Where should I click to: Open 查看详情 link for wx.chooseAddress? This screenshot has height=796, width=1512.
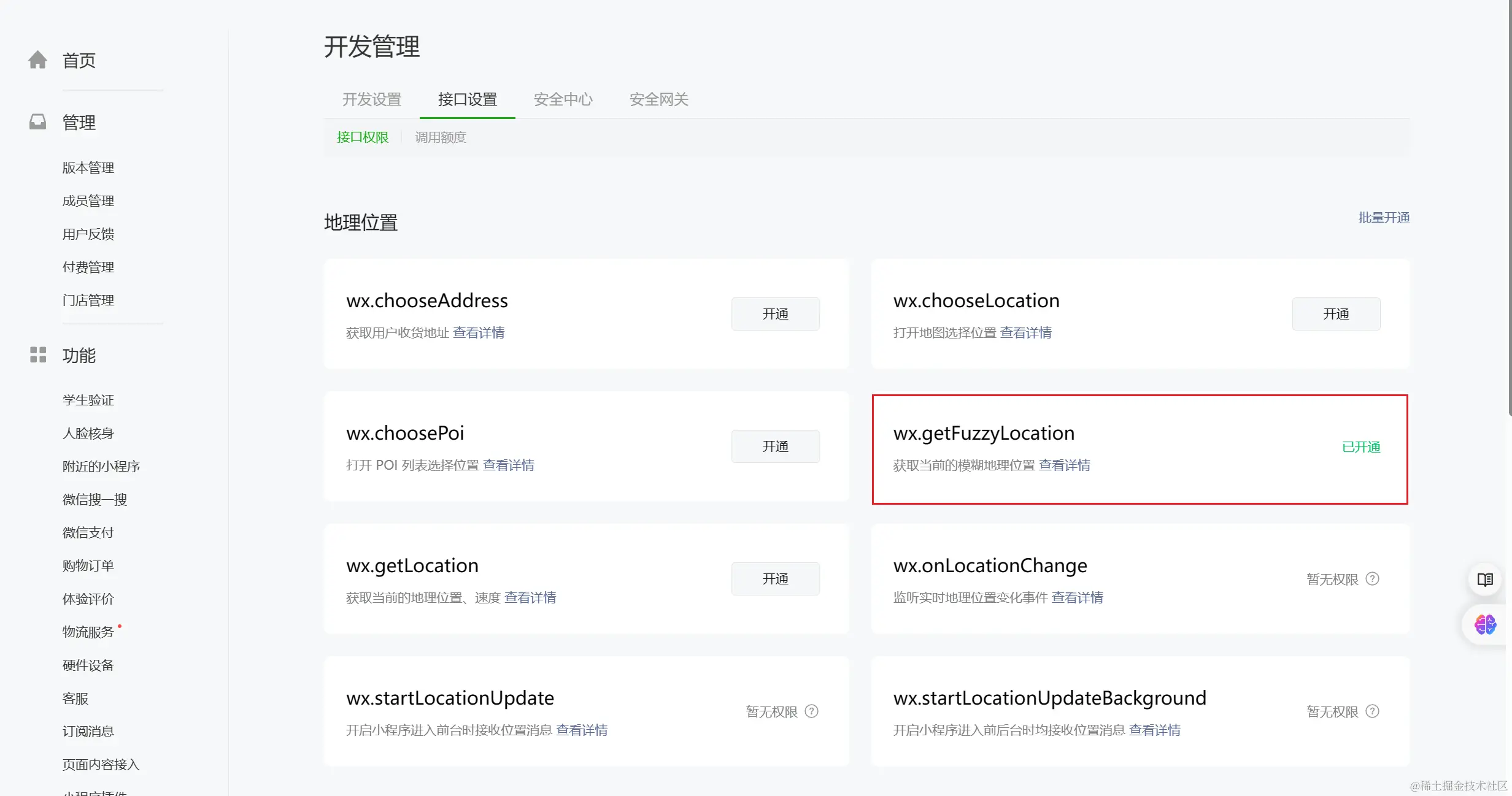tap(479, 332)
